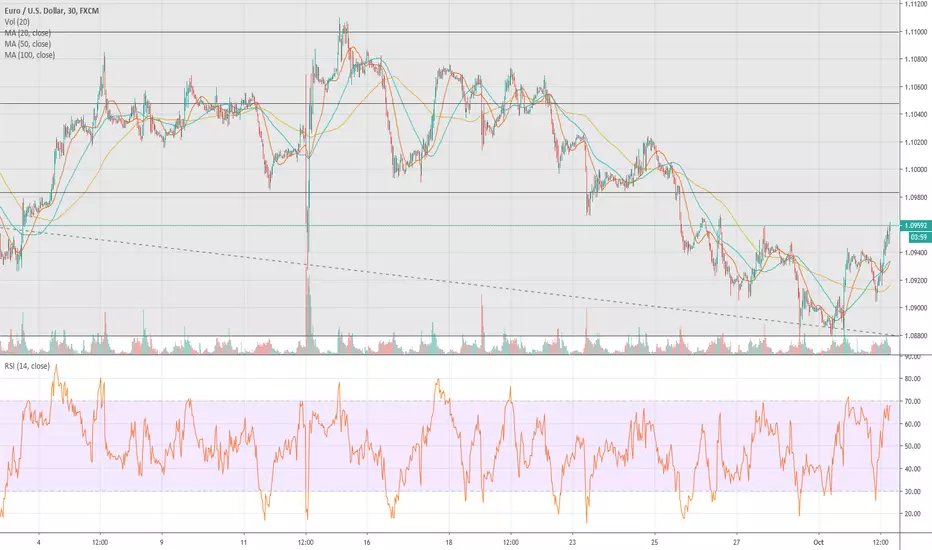Click the RSI 50.00 scale label
This screenshot has height=550, width=932.
[x=912, y=447]
